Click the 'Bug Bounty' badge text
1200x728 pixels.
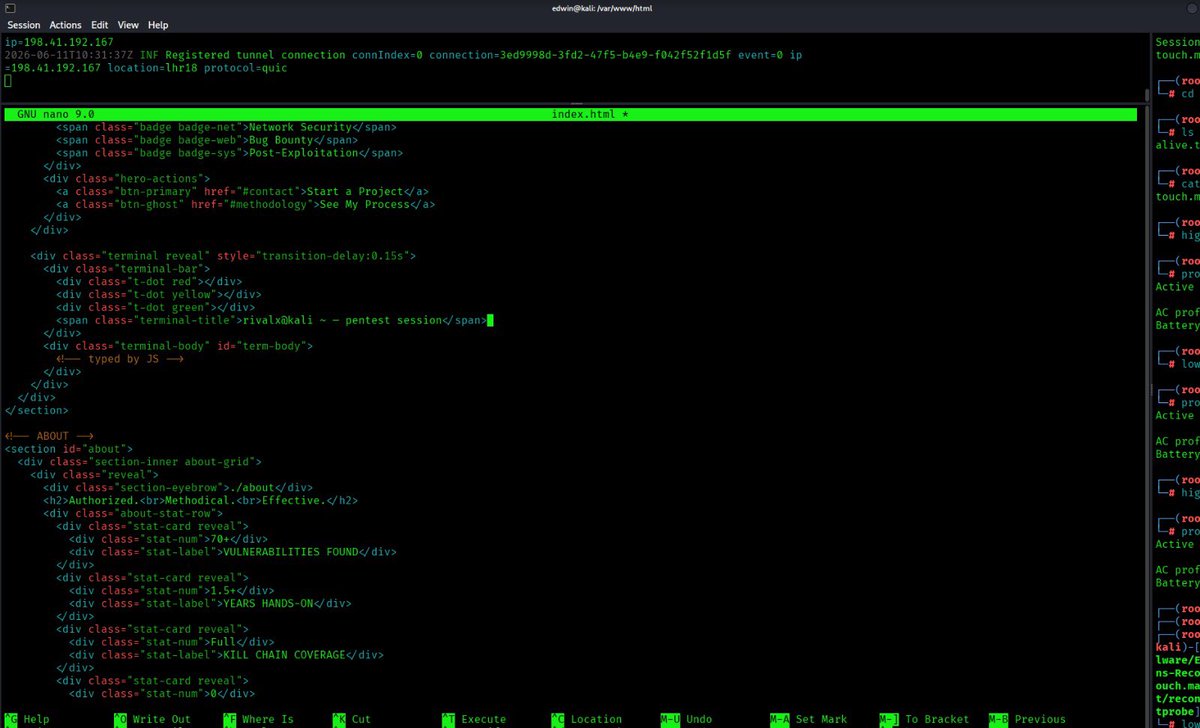point(281,140)
